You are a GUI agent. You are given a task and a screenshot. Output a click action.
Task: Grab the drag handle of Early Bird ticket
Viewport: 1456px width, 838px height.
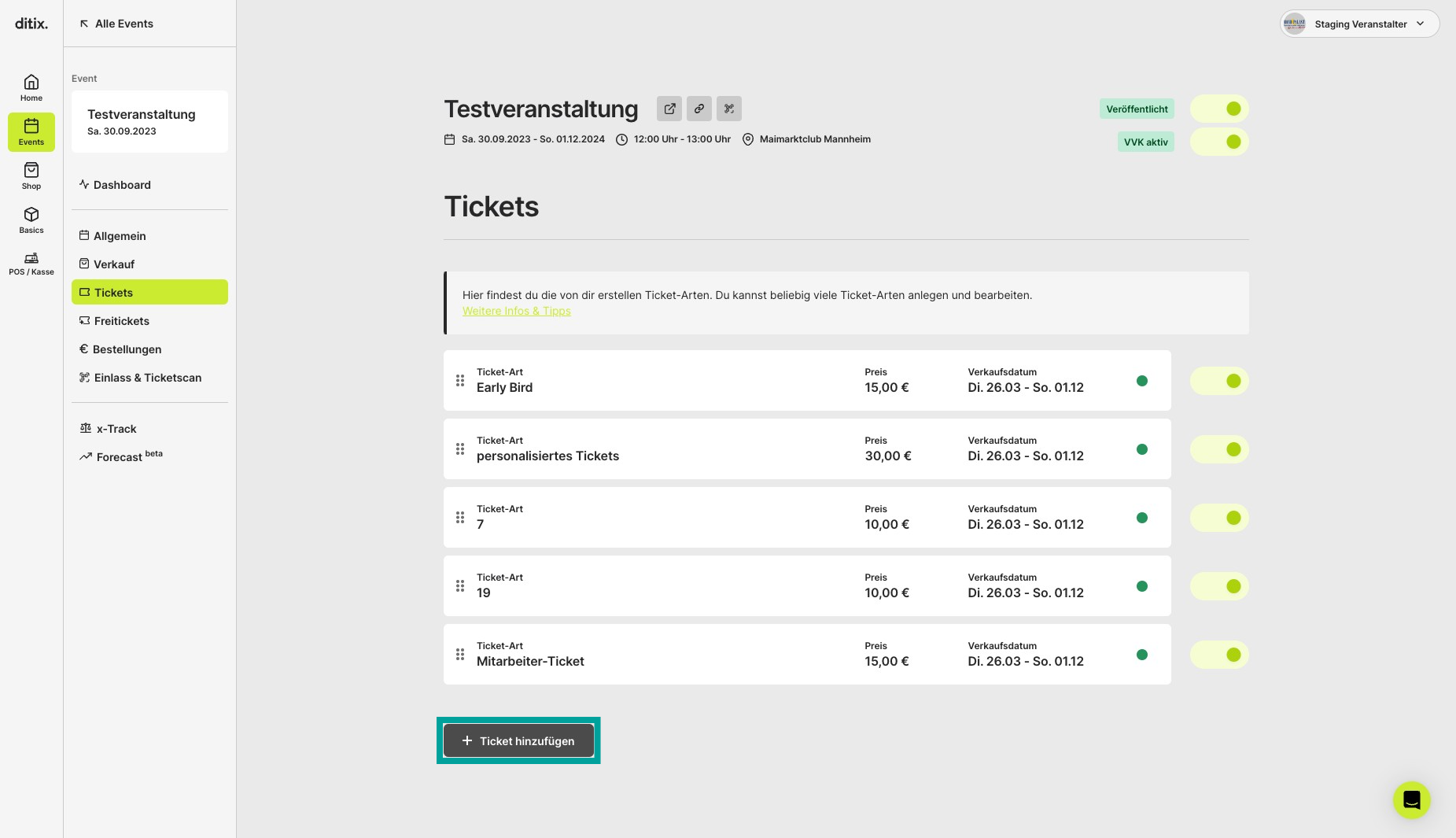point(460,381)
